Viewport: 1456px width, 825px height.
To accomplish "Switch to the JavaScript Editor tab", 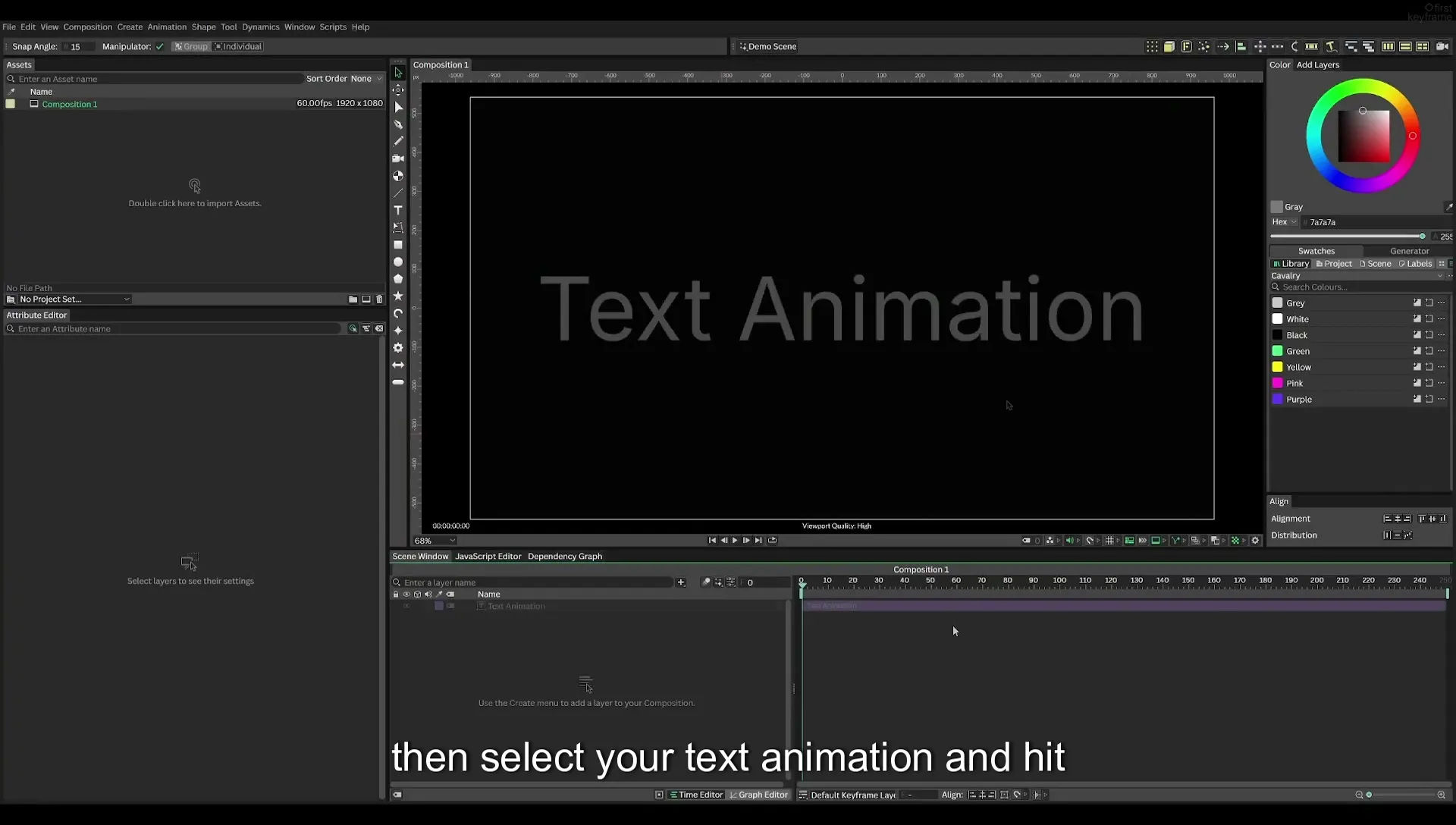I will coord(488,557).
